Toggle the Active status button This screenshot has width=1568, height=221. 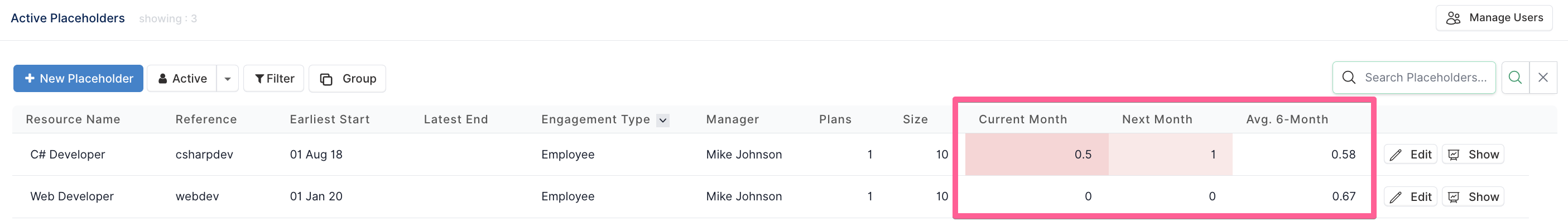pos(182,79)
